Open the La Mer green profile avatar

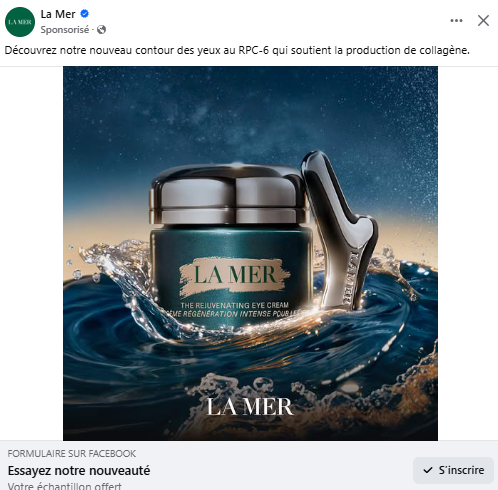(20, 22)
